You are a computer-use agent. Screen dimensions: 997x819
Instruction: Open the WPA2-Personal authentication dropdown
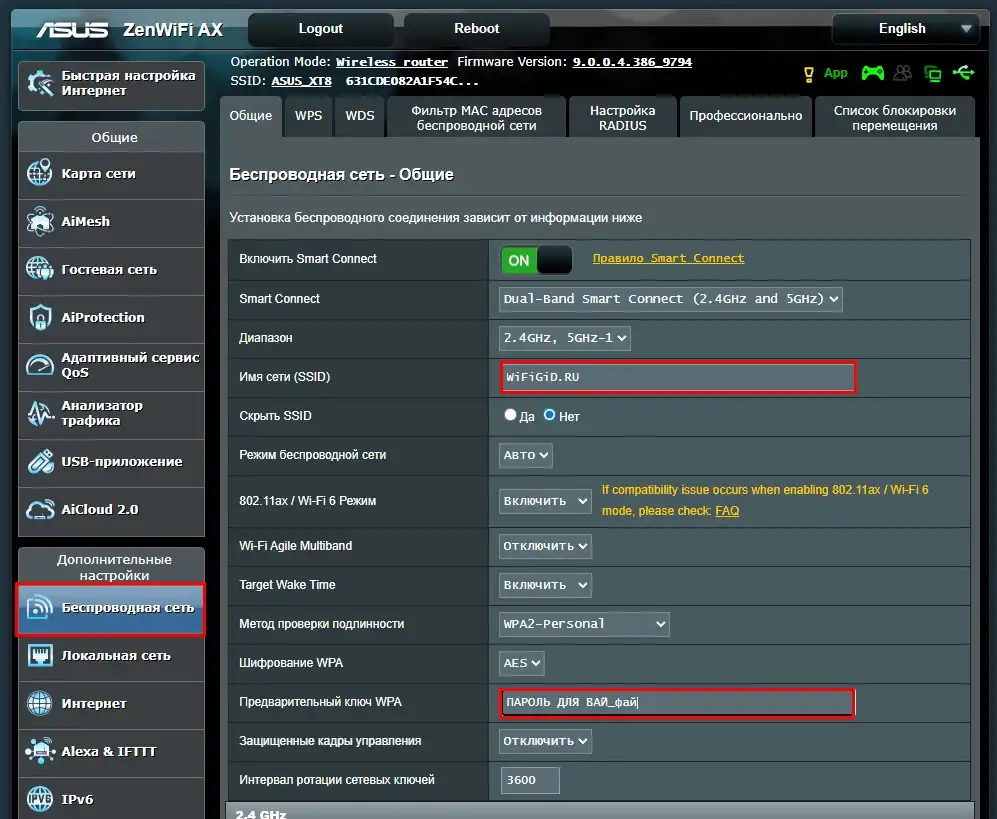click(x=584, y=624)
